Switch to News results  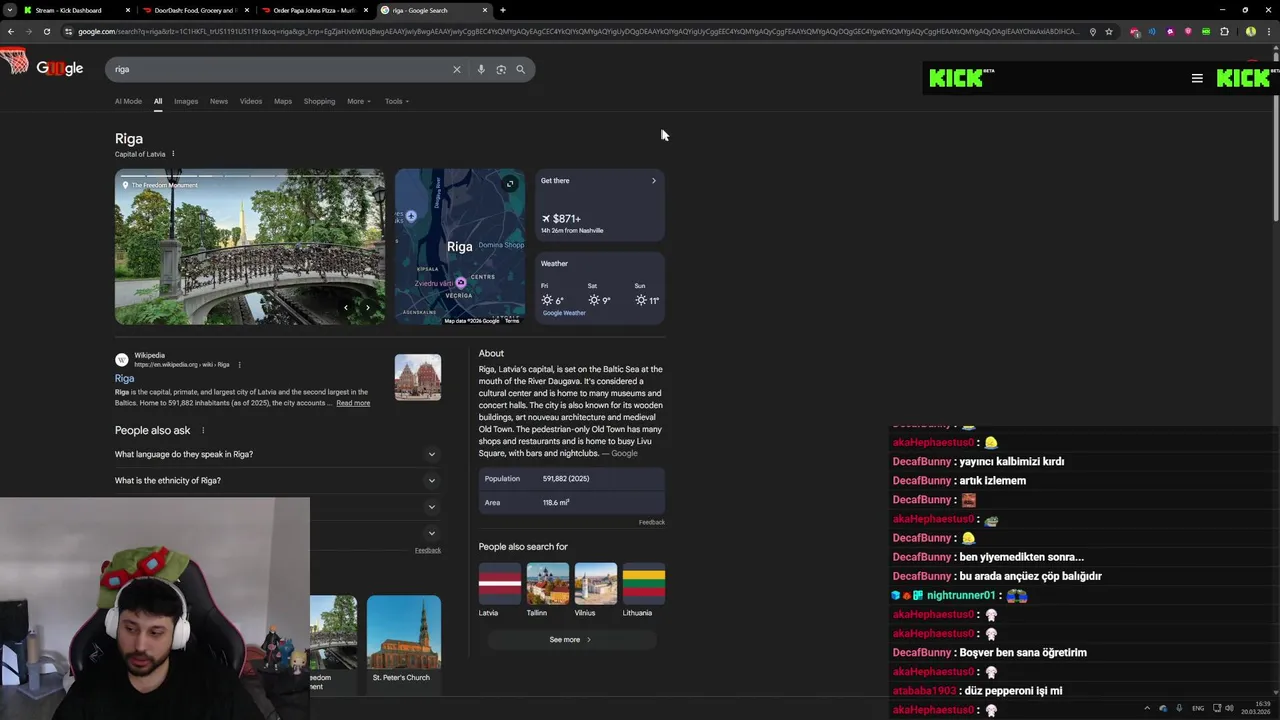pos(219,101)
